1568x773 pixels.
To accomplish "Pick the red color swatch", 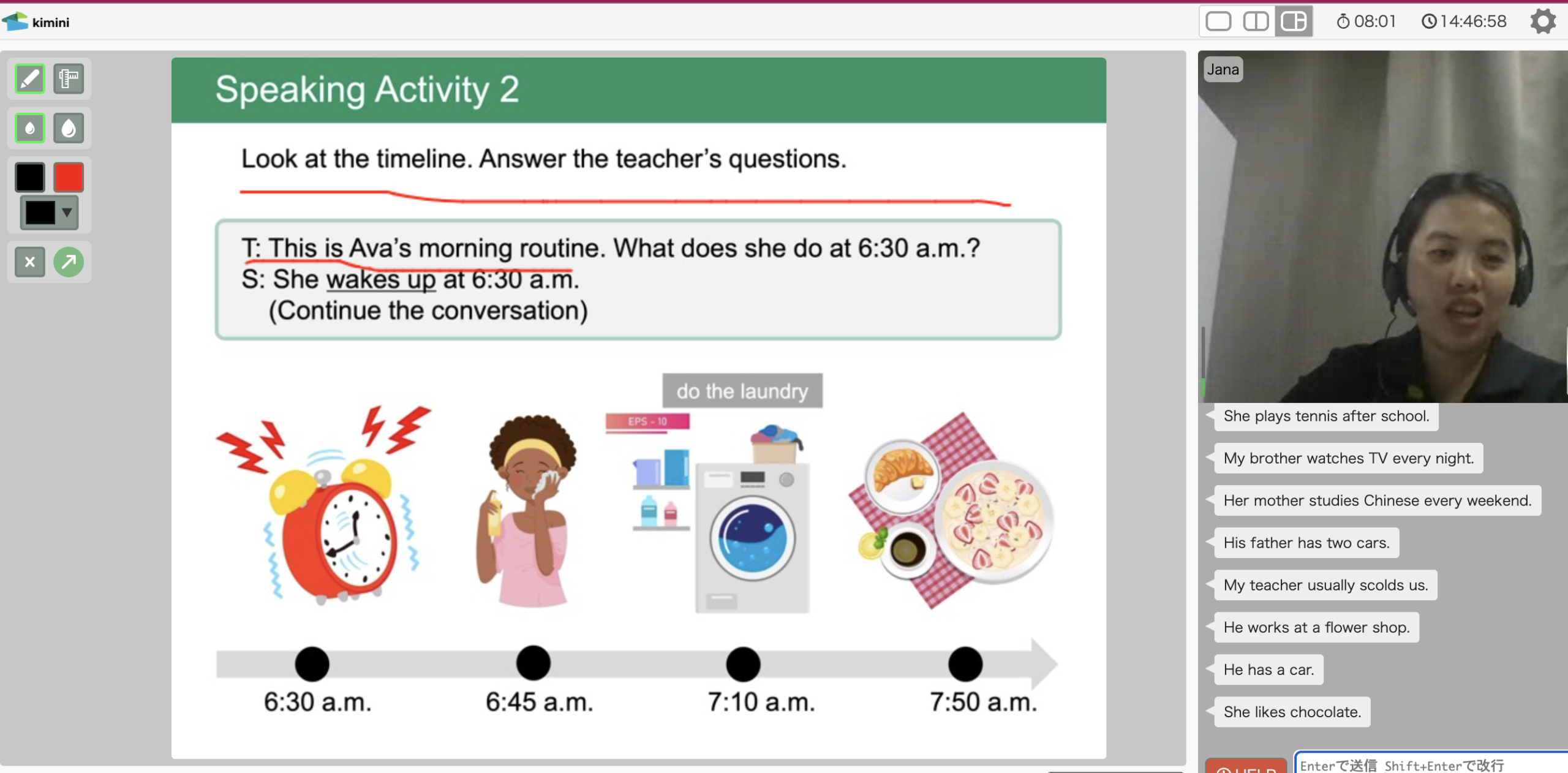I will point(68,178).
